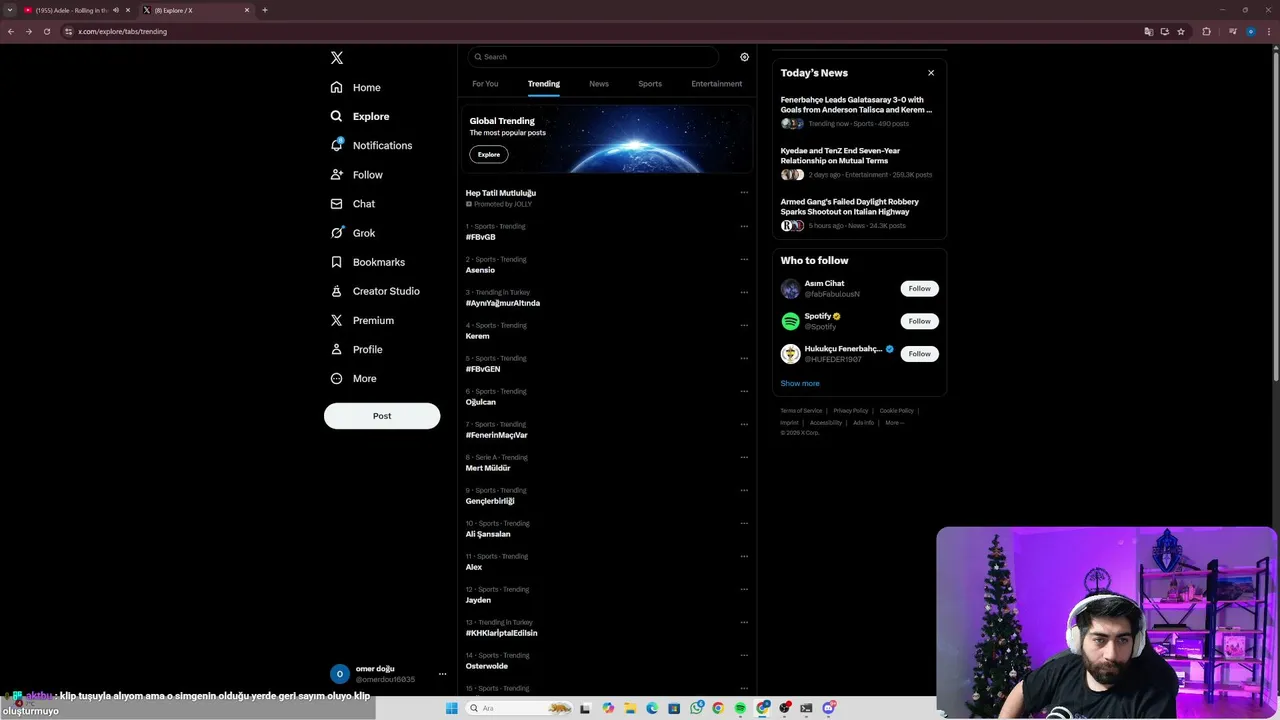Image resolution: width=1280 pixels, height=720 pixels.
Task: Open Notifications from the sidebar
Action: click(x=371, y=145)
